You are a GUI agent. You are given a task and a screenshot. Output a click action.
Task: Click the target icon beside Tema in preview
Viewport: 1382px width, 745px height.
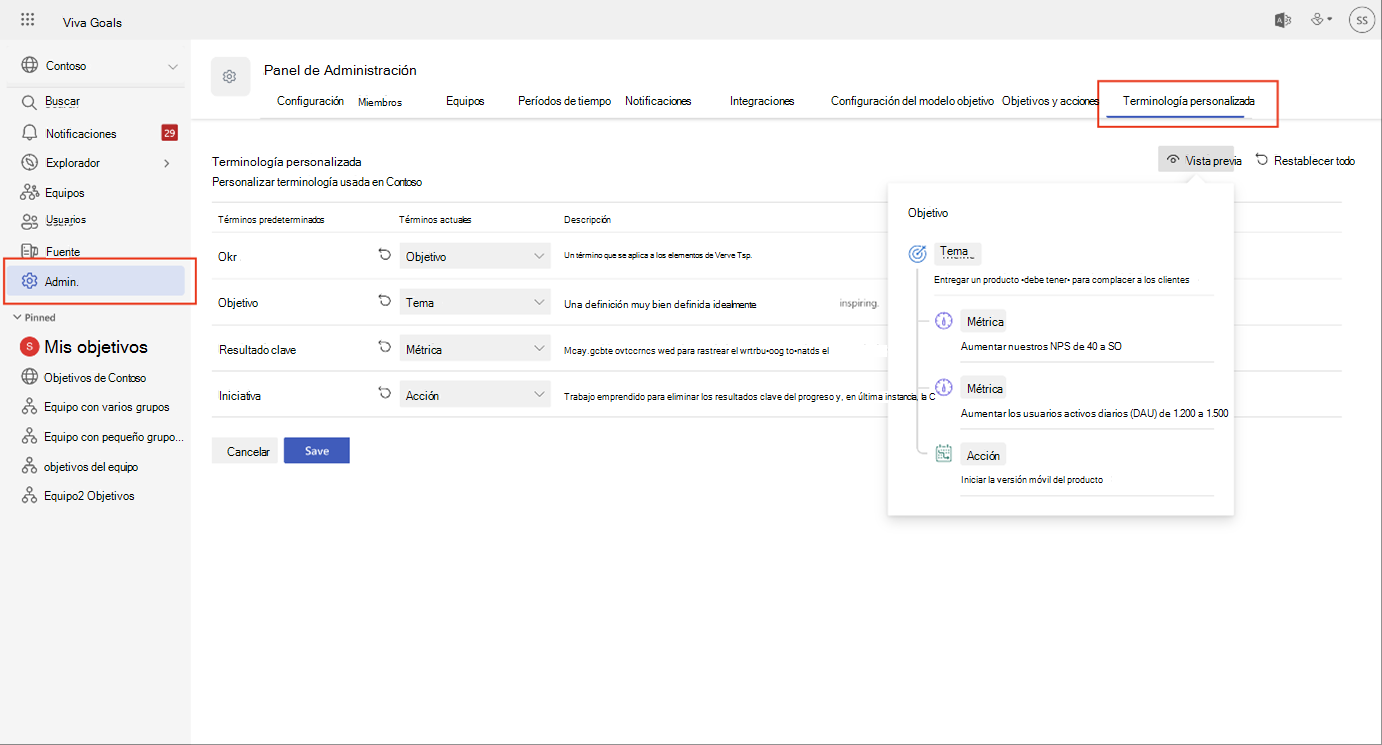(x=917, y=254)
